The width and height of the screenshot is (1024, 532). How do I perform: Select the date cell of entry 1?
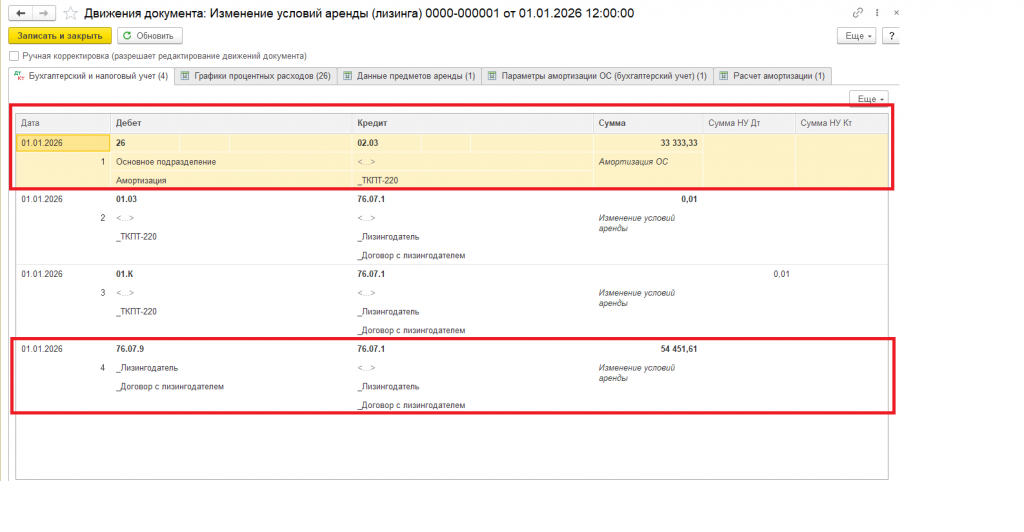coord(63,143)
